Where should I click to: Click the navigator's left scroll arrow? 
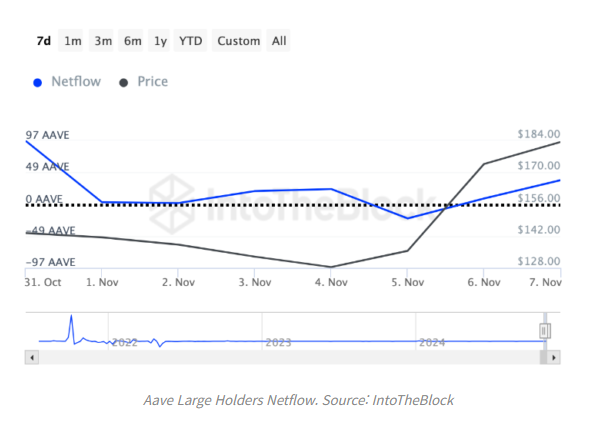pos(32,356)
